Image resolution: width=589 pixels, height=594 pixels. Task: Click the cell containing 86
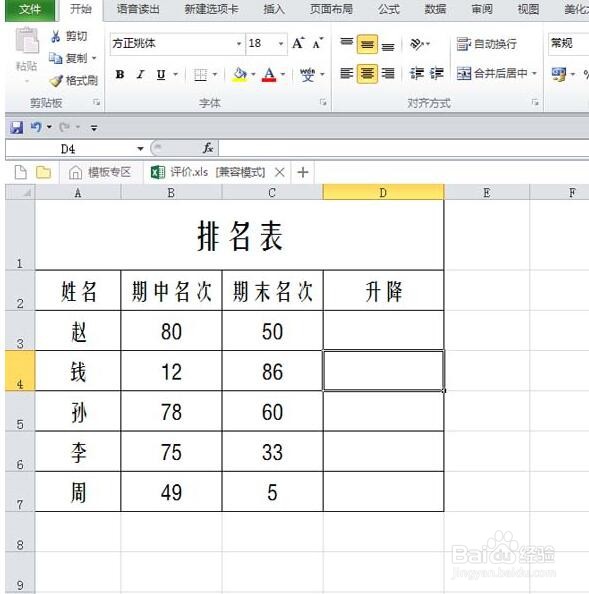point(272,370)
